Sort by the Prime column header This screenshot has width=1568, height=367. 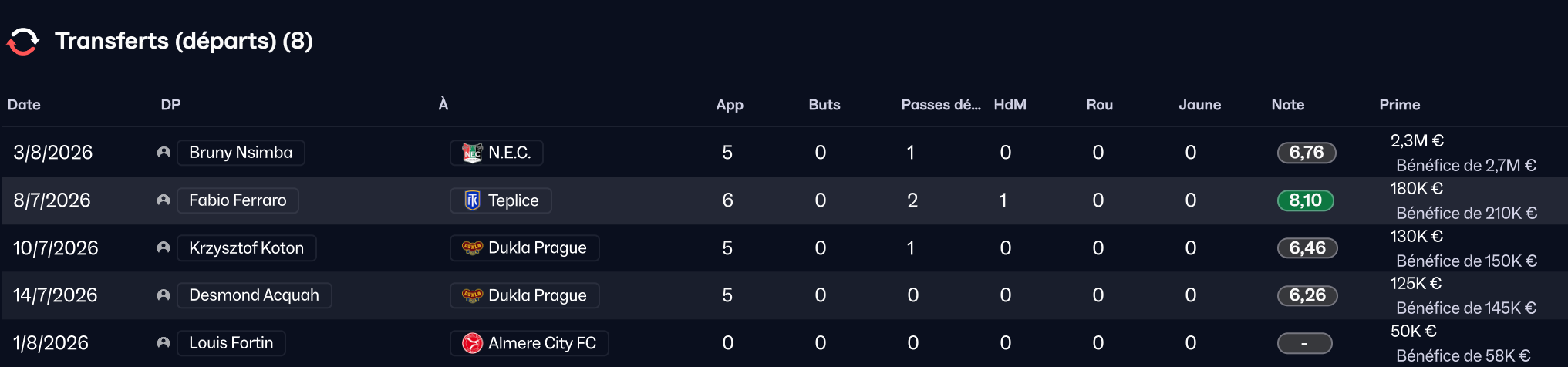click(1399, 105)
